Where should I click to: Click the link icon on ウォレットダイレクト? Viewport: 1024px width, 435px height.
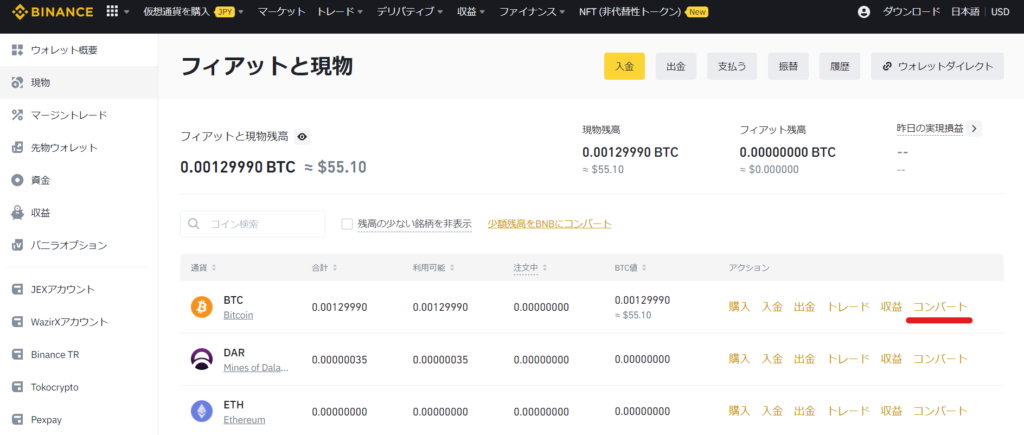click(887, 67)
